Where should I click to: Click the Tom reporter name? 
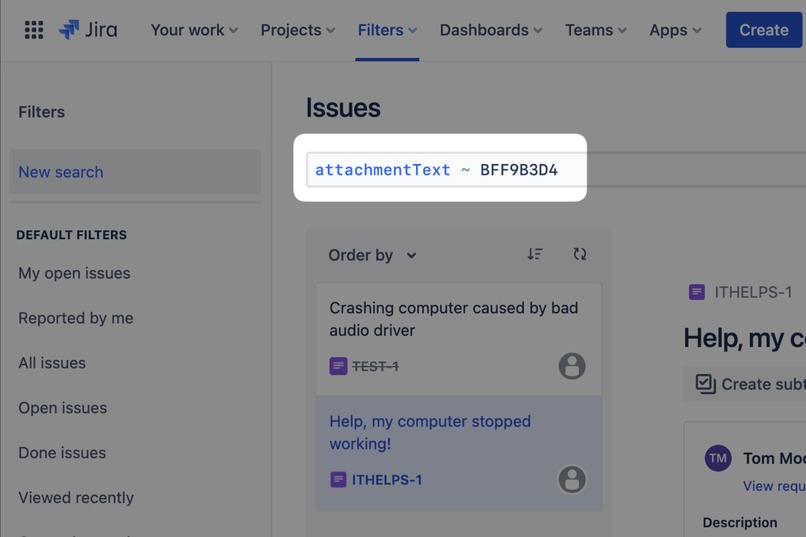pos(774,458)
